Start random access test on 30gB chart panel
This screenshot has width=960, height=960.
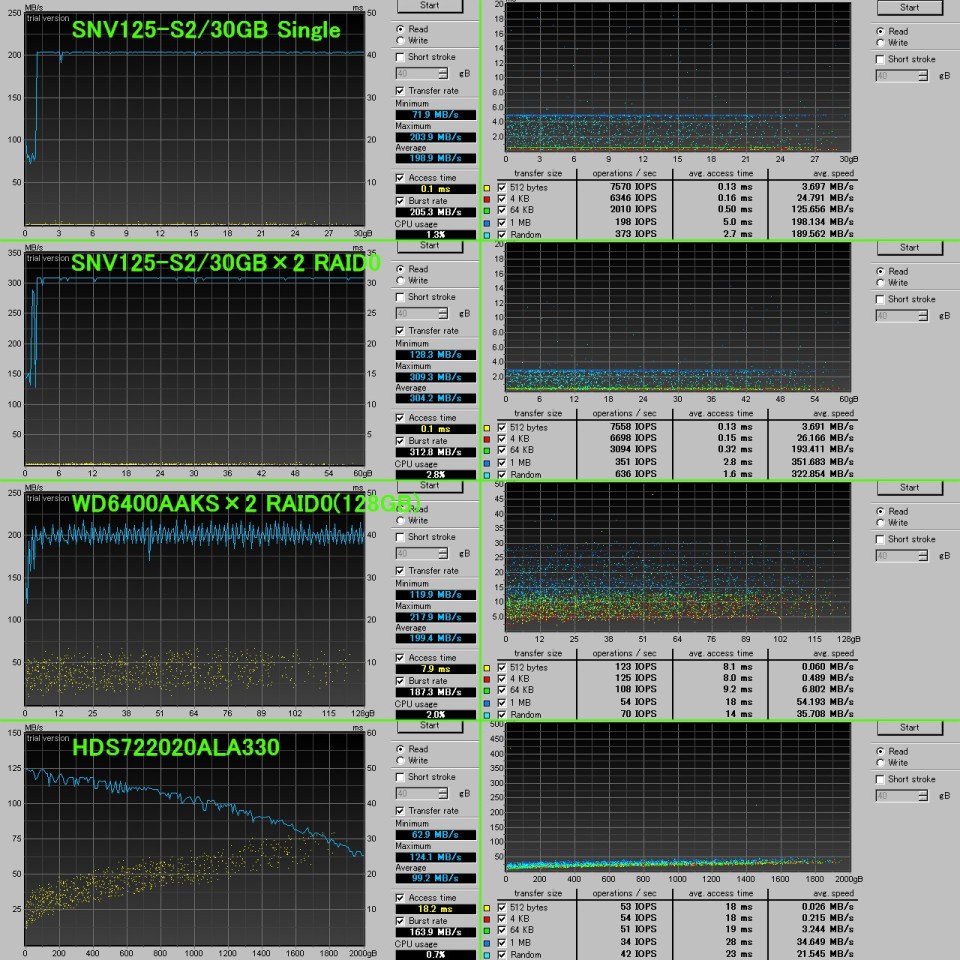click(909, 7)
